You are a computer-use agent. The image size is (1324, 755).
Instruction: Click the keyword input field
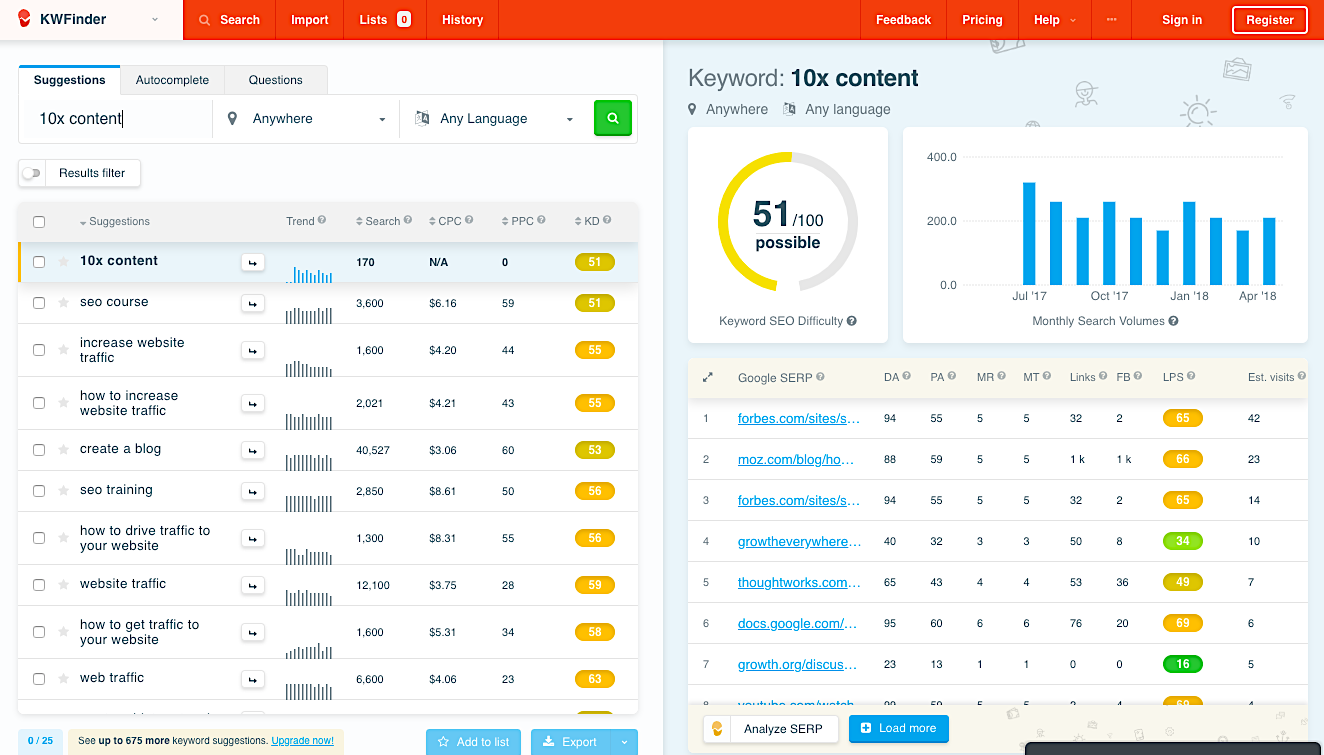pos(117,118)
